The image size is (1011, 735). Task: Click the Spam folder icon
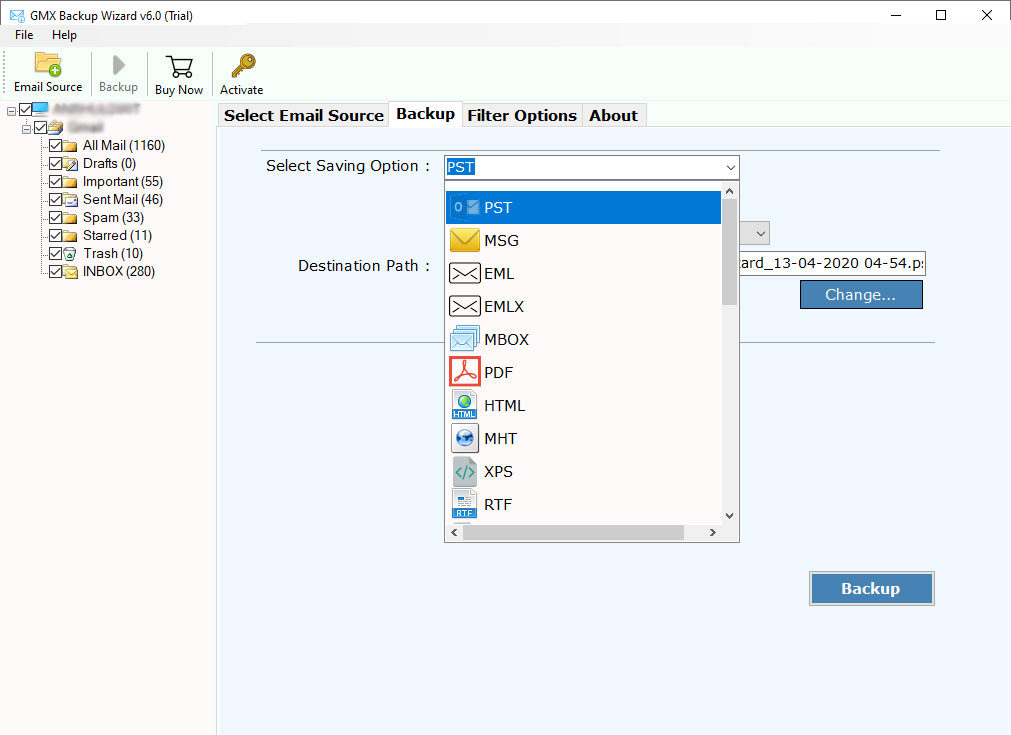70,218
